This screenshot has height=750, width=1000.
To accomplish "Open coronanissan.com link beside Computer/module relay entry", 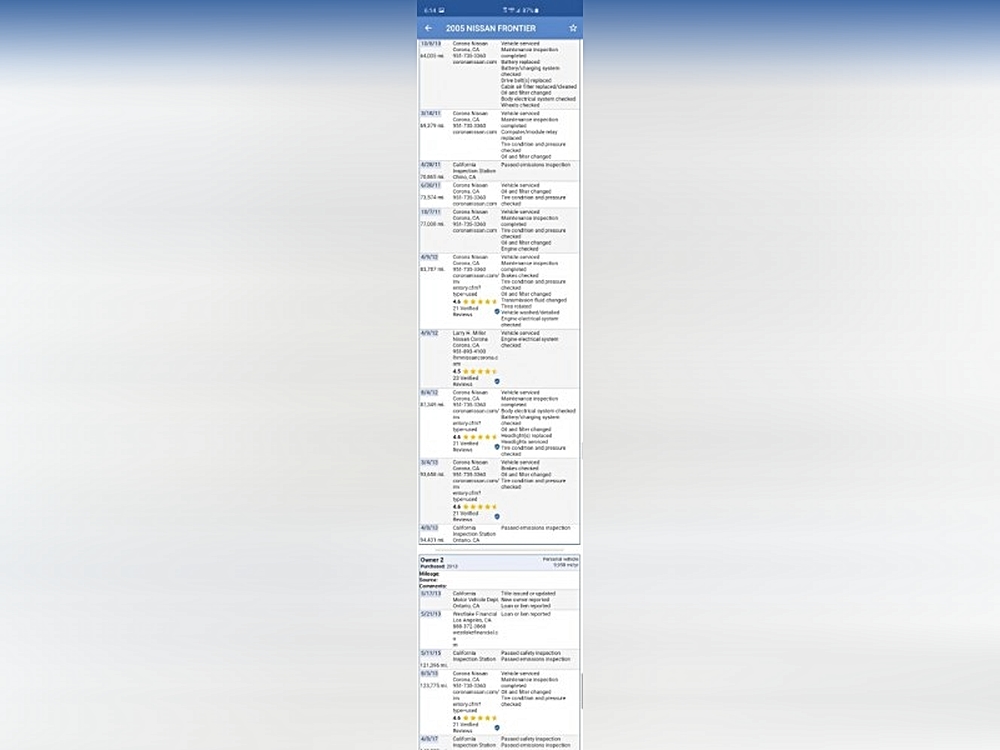I will [474, 132].
